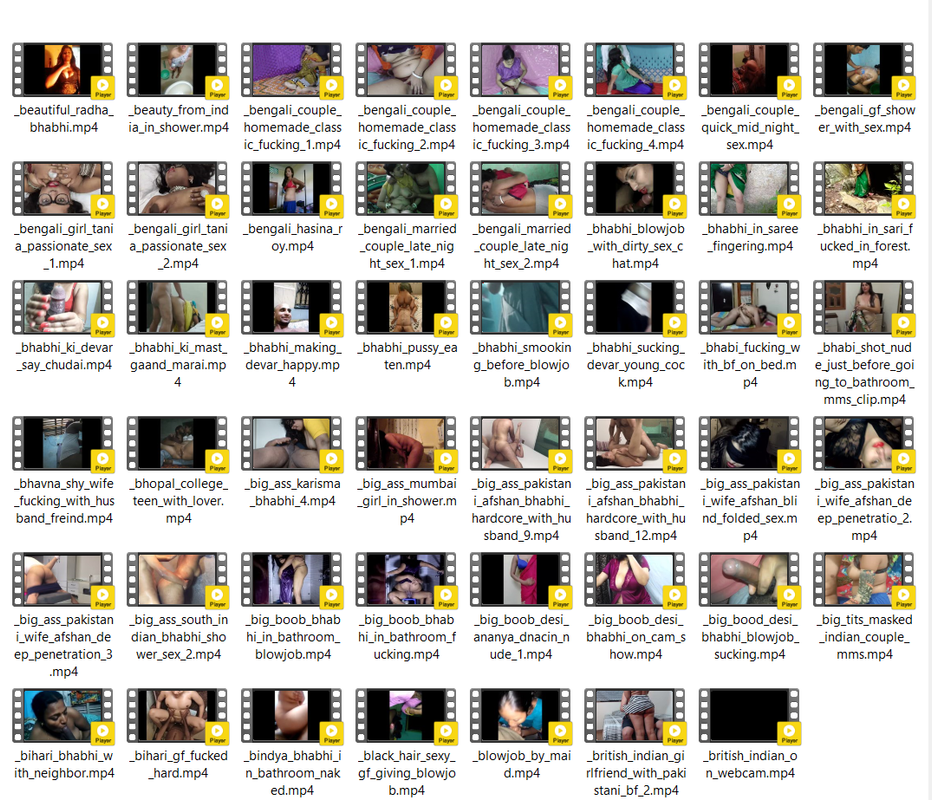Click the _british_indian_girlfriend_with_pakistani_bf_2.mp4 file name
The image size is (932, 800).
point(635,773)
